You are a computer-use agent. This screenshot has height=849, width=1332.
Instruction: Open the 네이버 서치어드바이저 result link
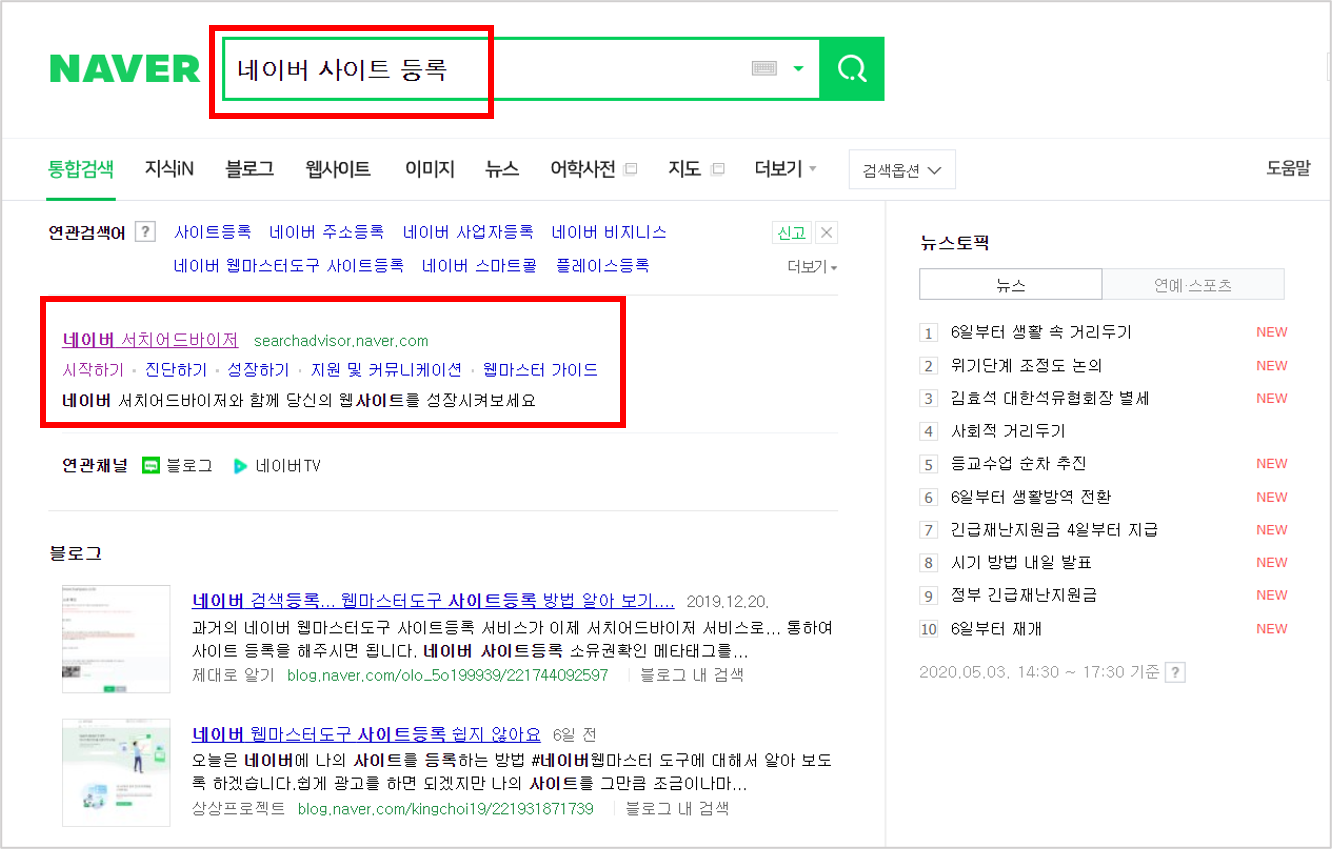point(150,340)
